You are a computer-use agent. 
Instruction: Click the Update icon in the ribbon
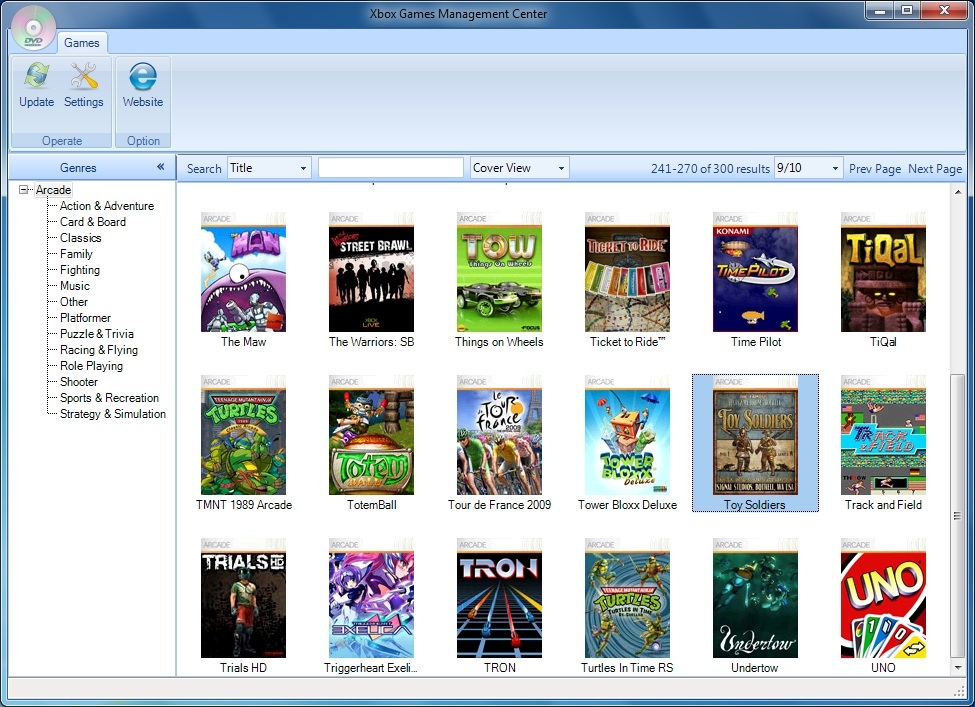tap(37, 86)
